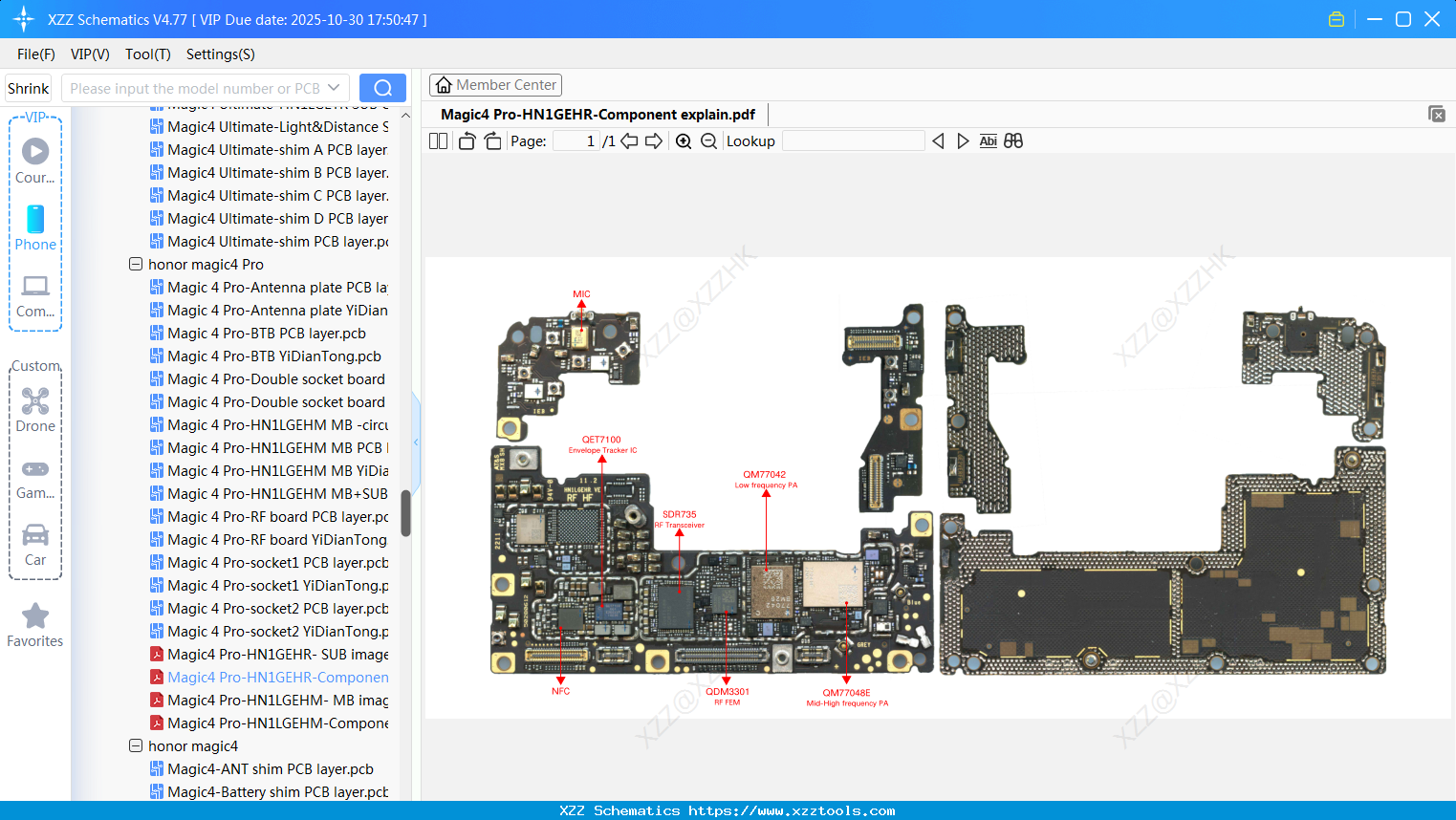The height and width of the screenshot is (820, 1456).
Task: Rotate page clockwise
Action: (x=493, y=141)
